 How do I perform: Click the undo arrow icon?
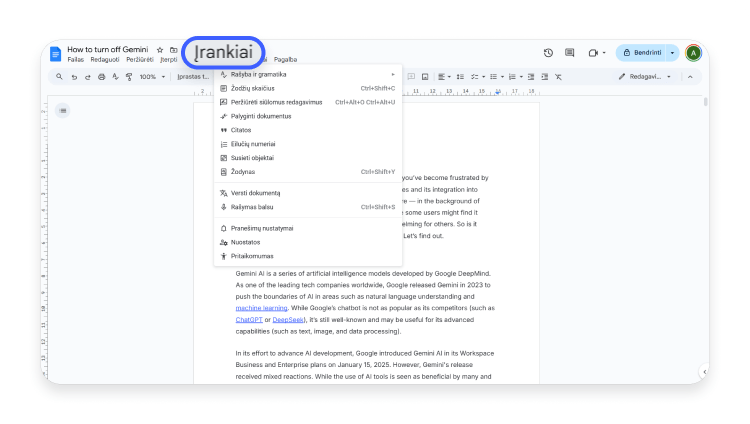point(74,77)
